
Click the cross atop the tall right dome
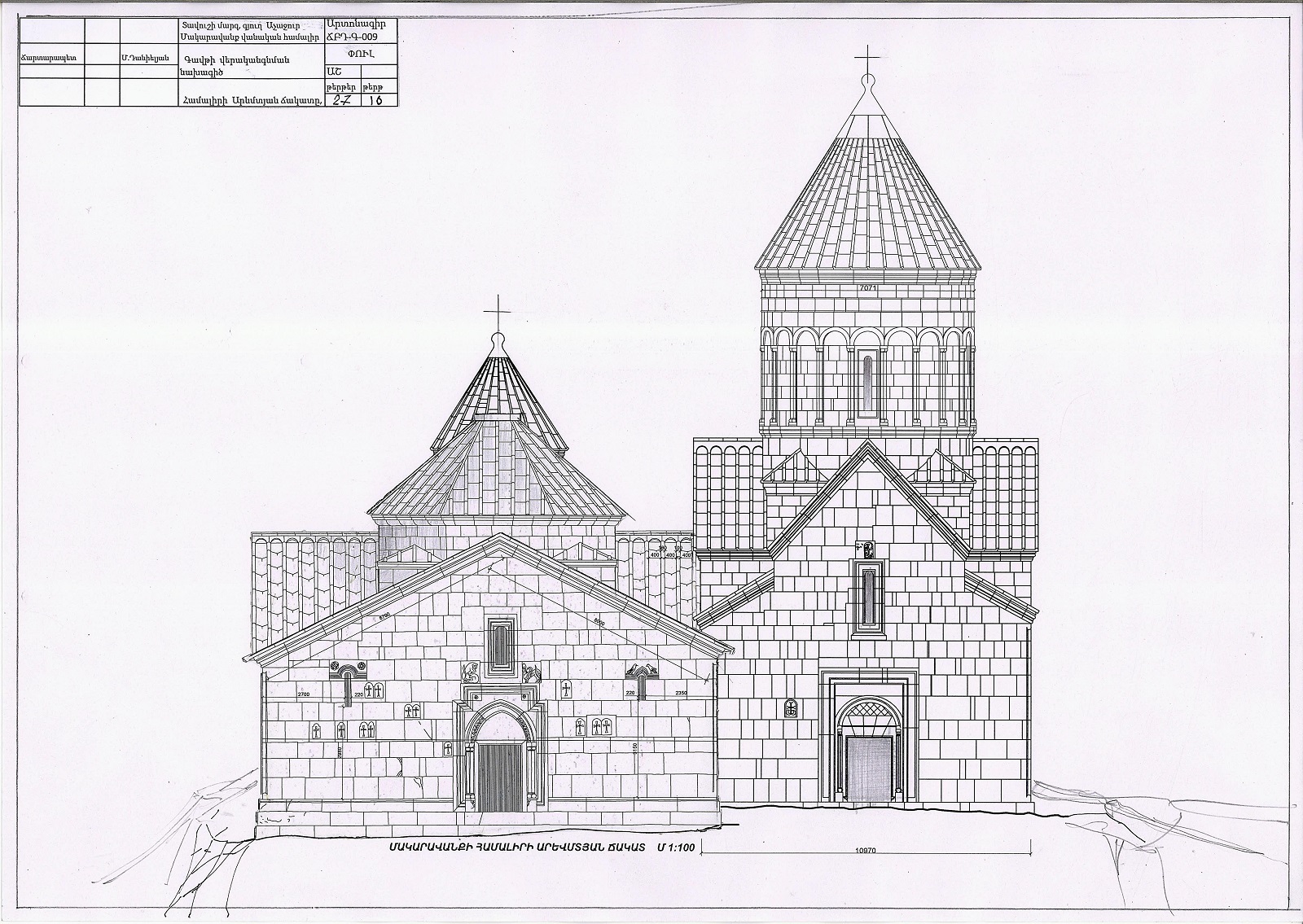coord(866,60)
